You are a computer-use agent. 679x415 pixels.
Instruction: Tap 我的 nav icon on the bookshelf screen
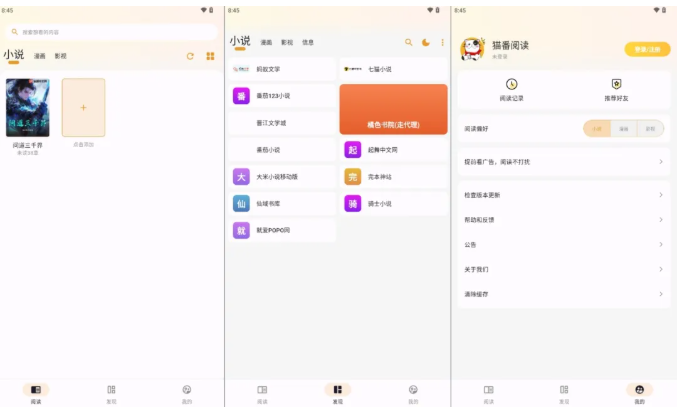(x=187, y=390)
